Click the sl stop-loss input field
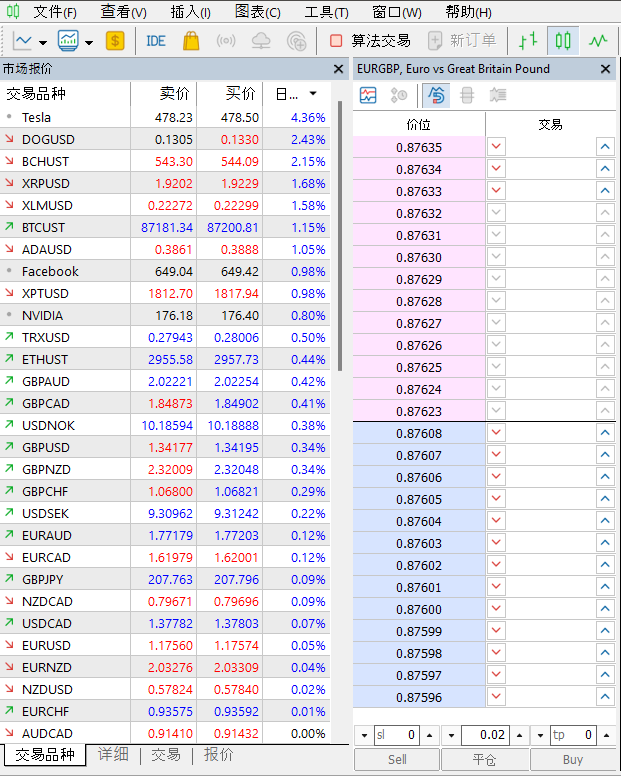Viewport: 621px width, 776px height. [397, 735]
